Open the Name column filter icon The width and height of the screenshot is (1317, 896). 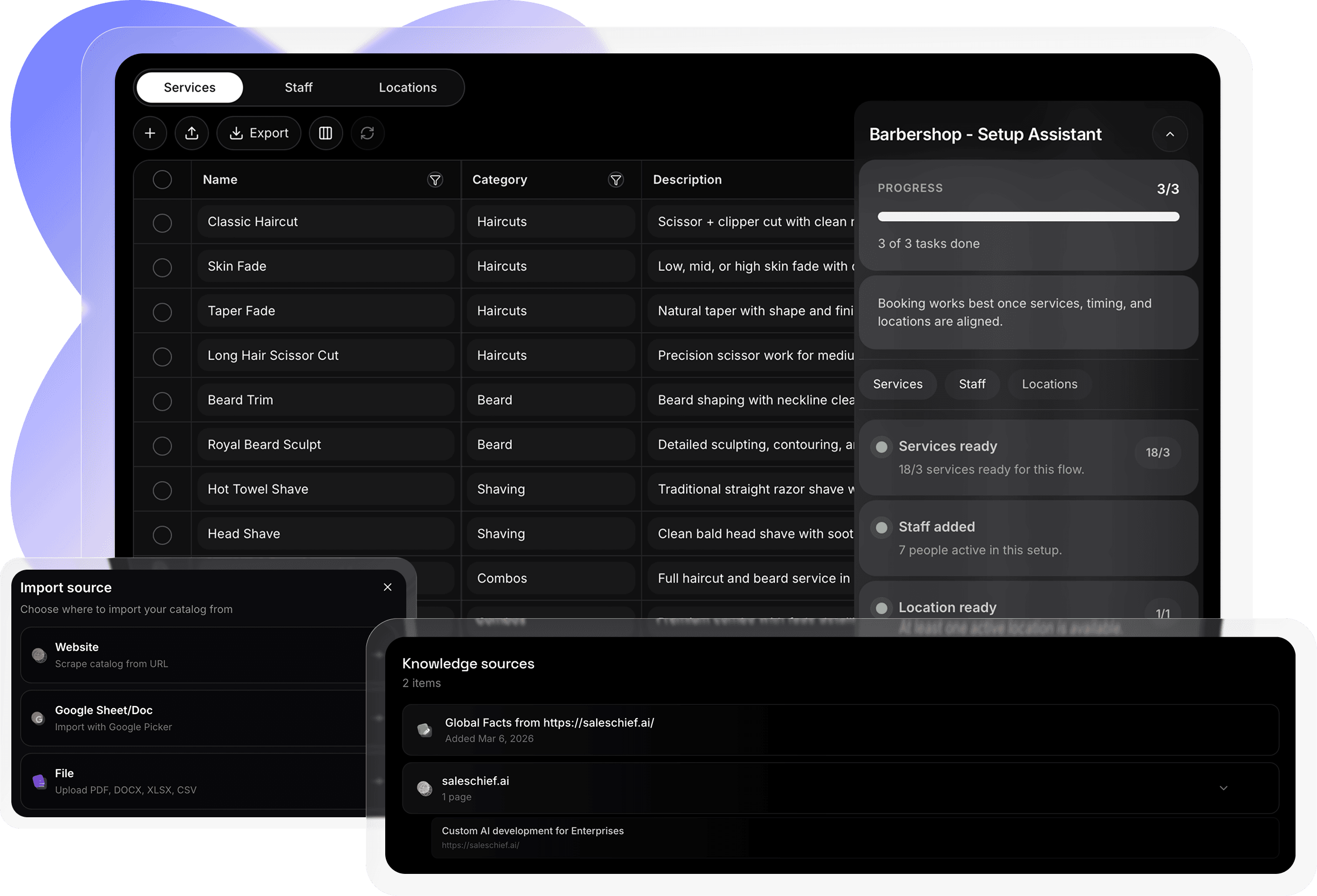coord(435,180)
